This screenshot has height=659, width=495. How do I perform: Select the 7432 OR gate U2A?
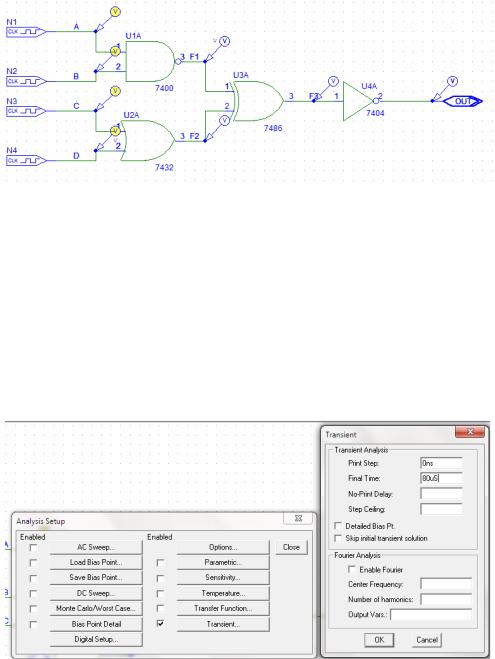click(x=148, y=141)
